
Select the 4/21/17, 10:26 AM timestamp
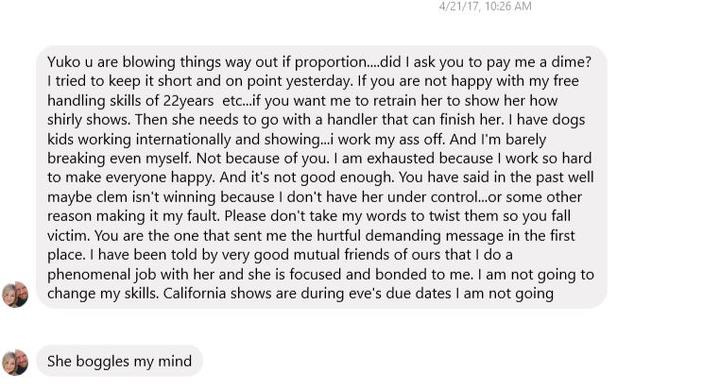485,6
